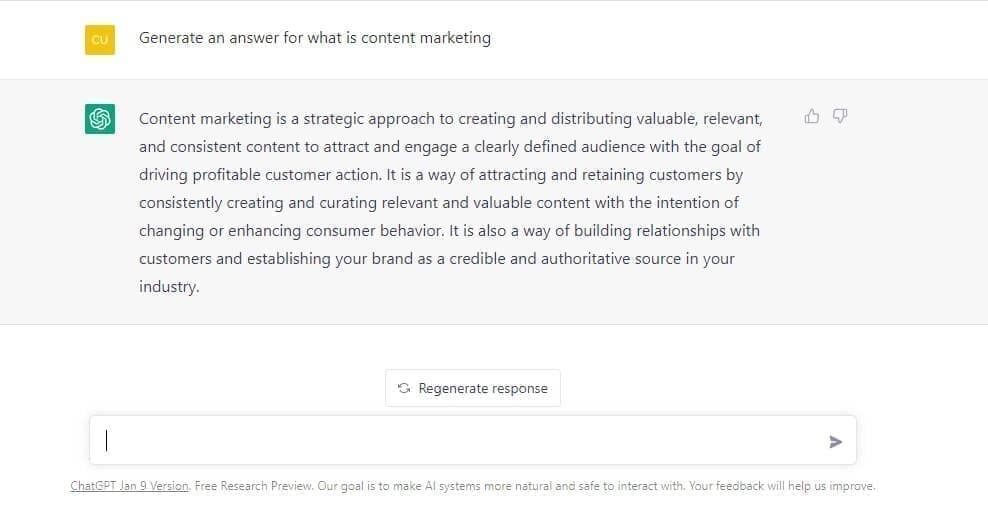This screenshot has height=510, width=988.
Task: Click the yellow CU user avatar
Action: point(100,39)
